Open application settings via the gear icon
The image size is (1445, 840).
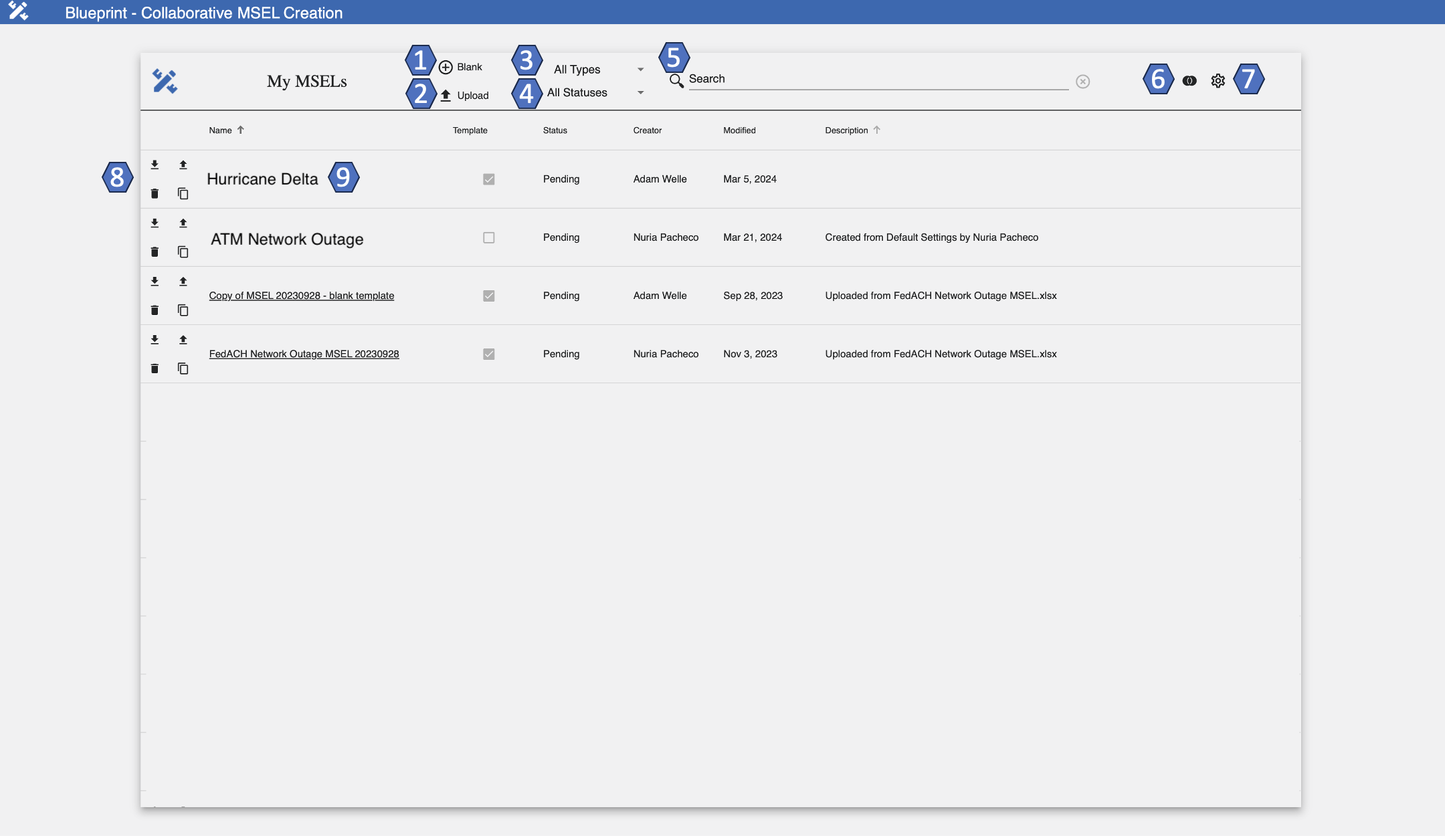pos(1218,81)
